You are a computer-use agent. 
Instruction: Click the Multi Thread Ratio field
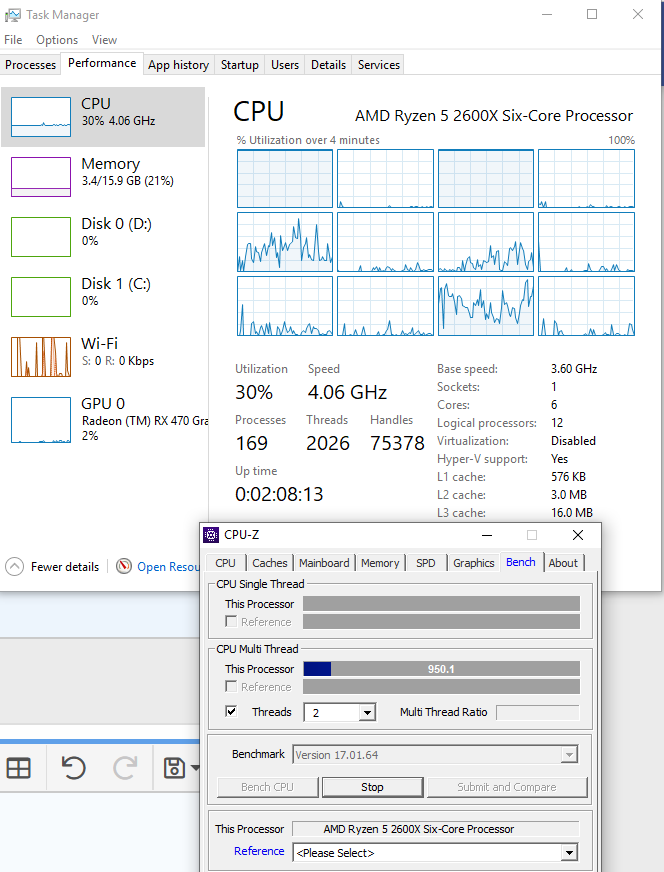[537, 712]
